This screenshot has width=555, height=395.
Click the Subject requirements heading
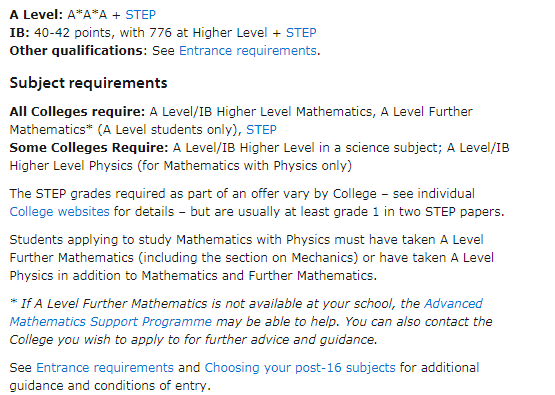point(88,83)
